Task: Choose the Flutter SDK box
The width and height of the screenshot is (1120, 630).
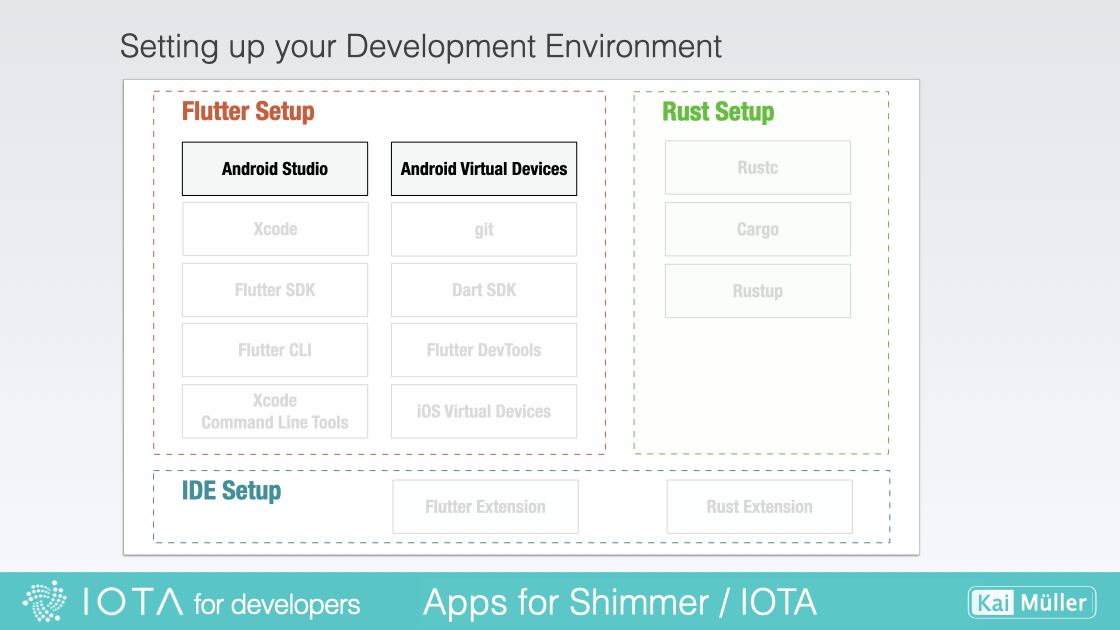Action: point(275,290)
